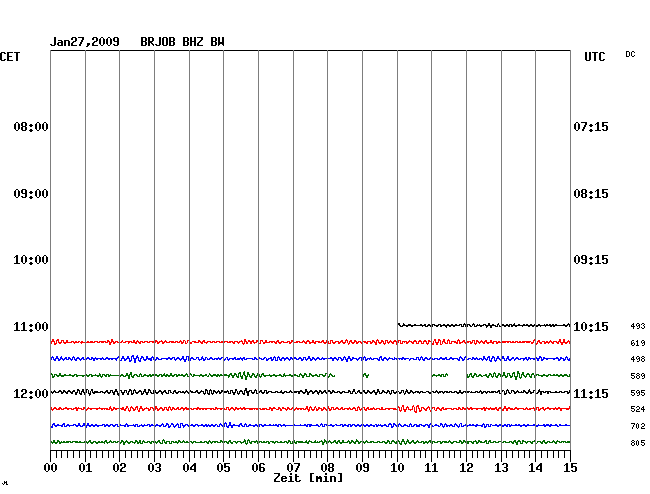Click the DC value 805
The width and height of the screenshot is (650, 494).
click(638, 443)
